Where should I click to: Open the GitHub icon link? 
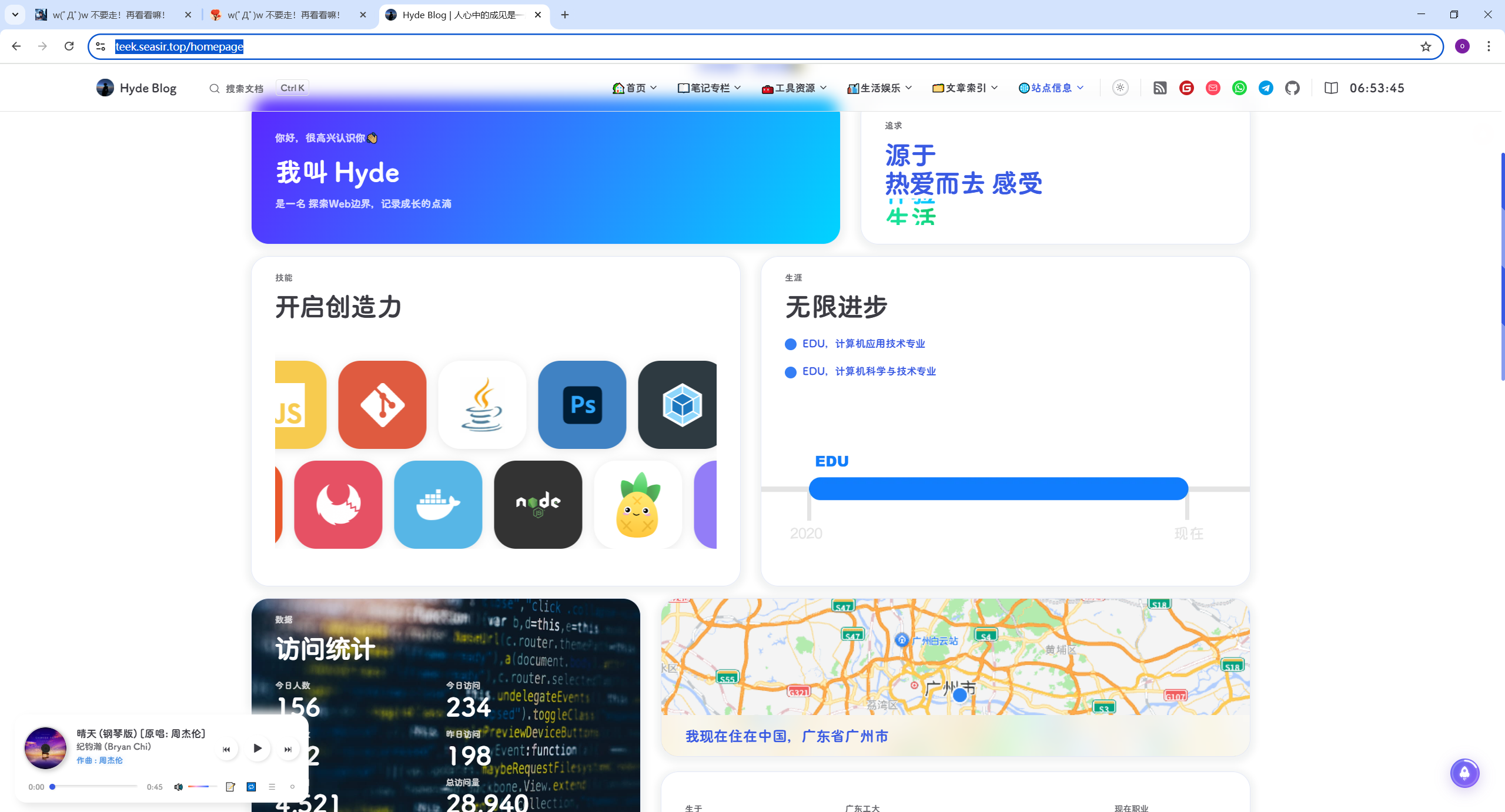[x=1292, y=88]
